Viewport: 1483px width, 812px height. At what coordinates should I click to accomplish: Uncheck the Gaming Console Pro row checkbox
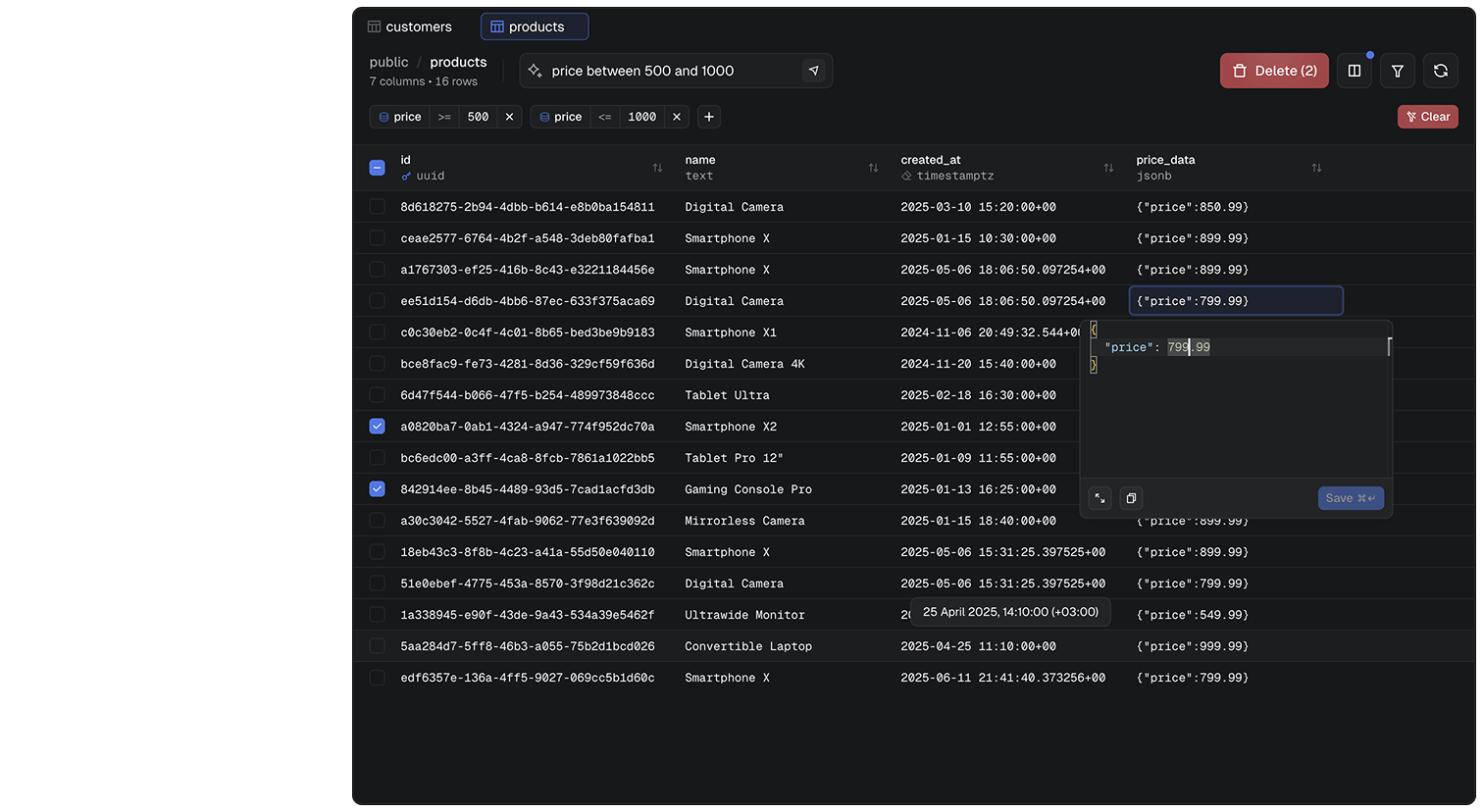pos(377,489)
